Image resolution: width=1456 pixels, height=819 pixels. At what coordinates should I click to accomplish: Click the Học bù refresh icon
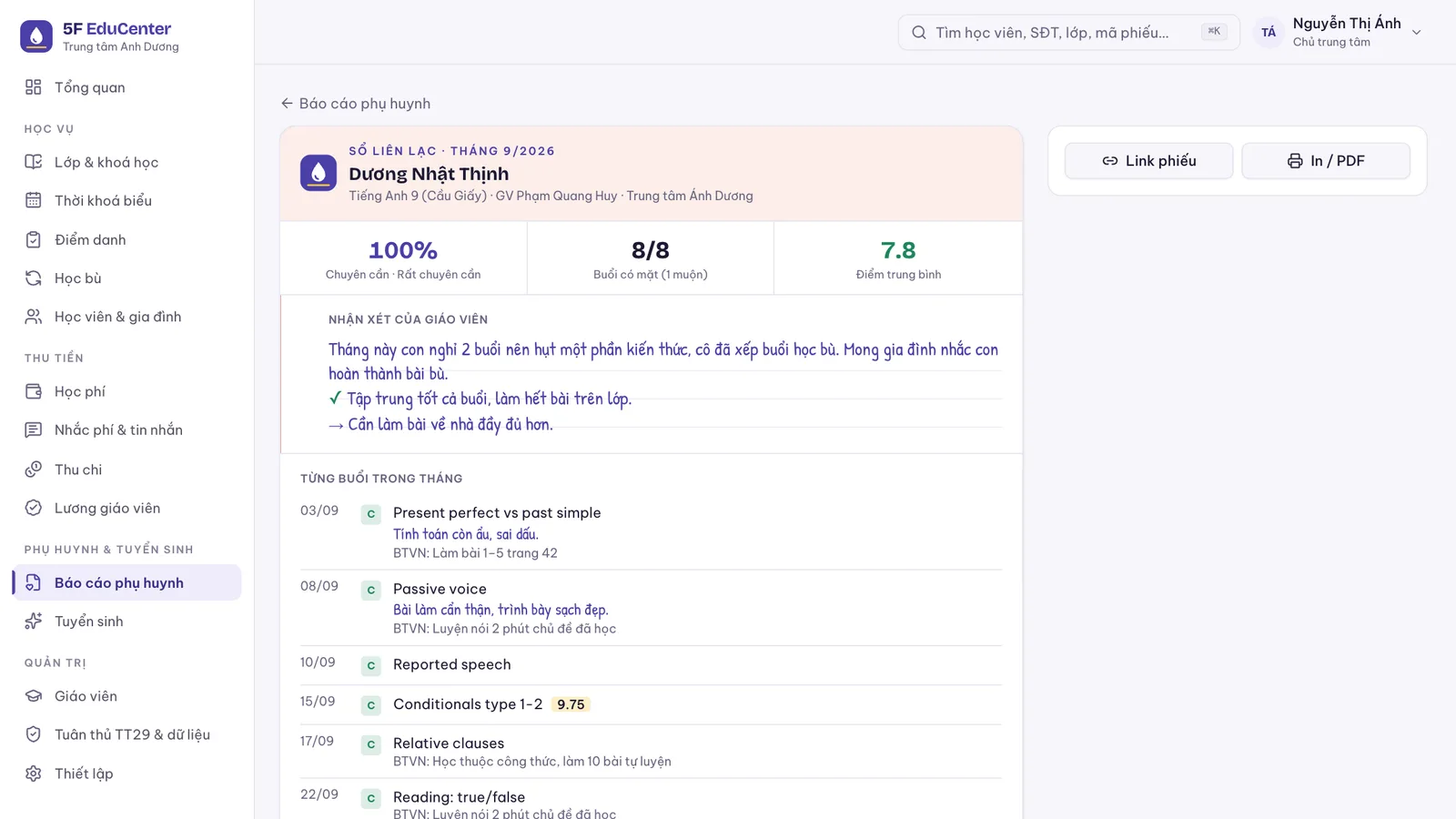(34, 278)
